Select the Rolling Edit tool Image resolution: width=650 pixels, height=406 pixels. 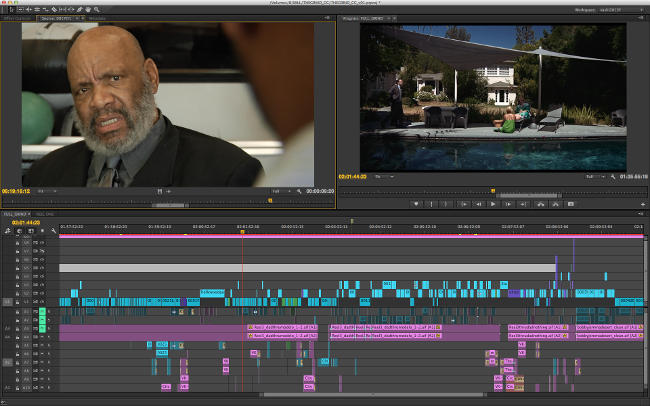[37, 9]
